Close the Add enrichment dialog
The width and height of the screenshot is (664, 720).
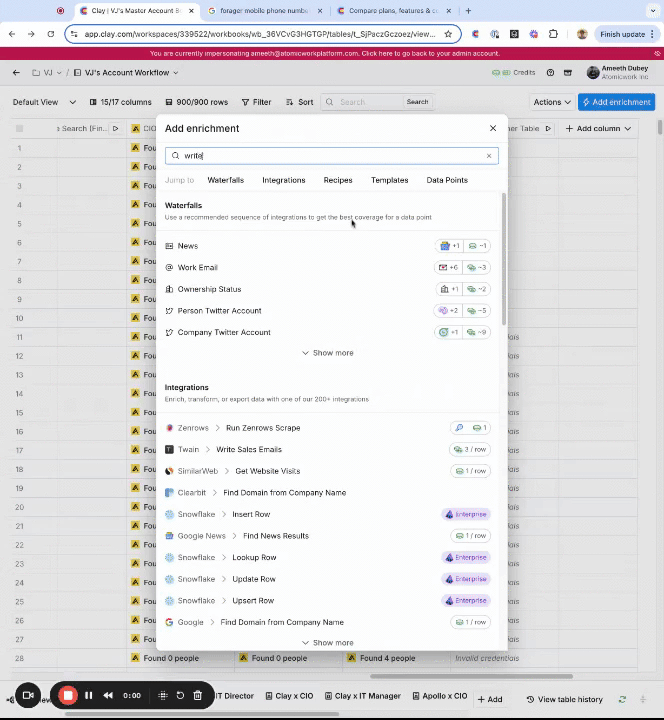[492, 128]
